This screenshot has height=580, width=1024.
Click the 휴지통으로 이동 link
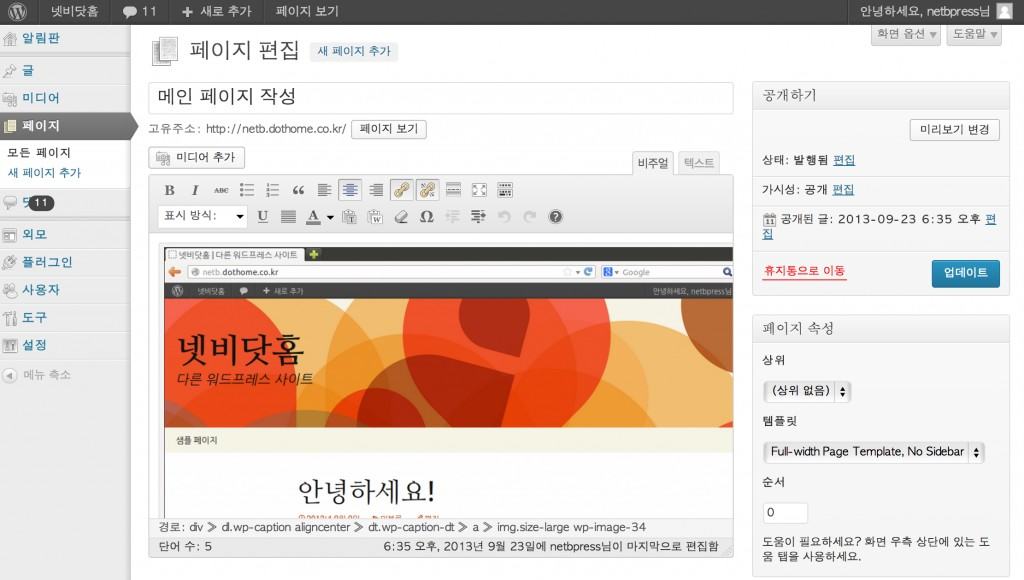(x=804, y=271)
